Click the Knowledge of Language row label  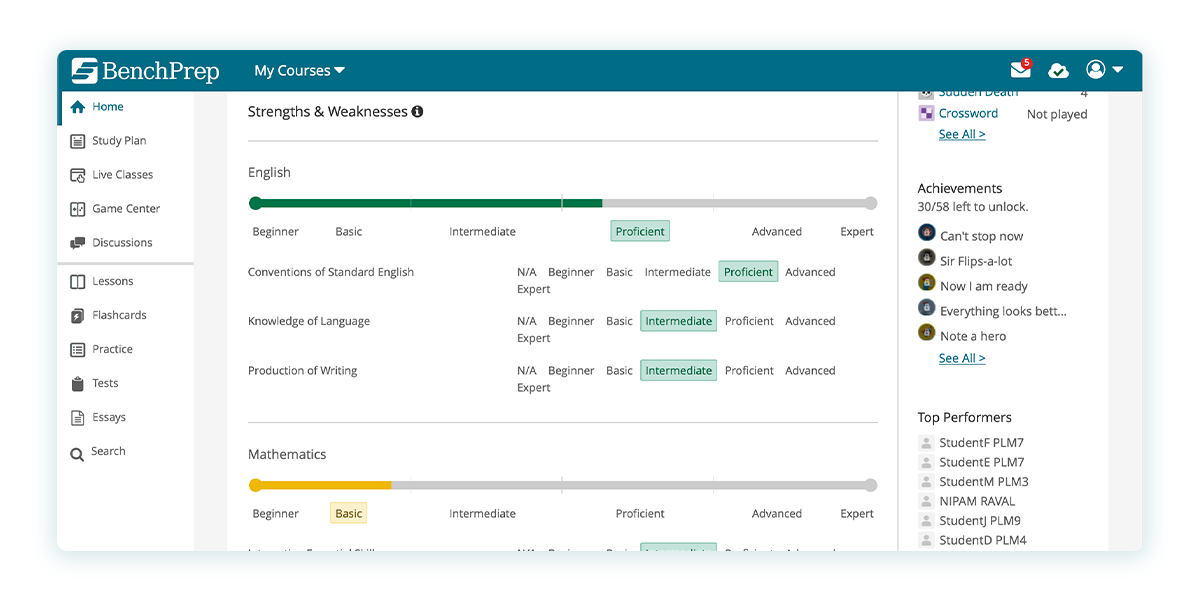tap(309, 321)
